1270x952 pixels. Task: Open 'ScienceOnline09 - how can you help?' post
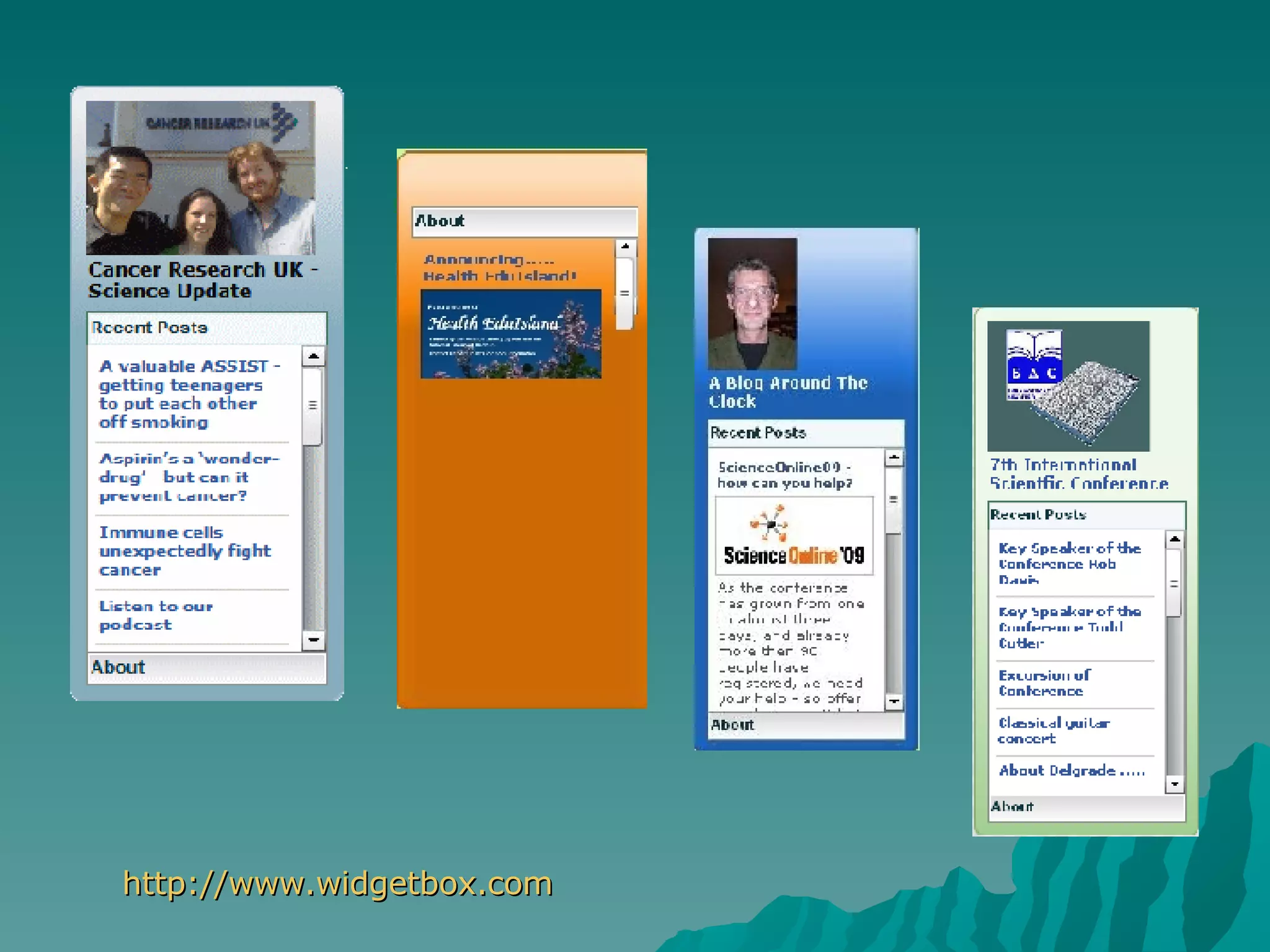coord(785,475)
